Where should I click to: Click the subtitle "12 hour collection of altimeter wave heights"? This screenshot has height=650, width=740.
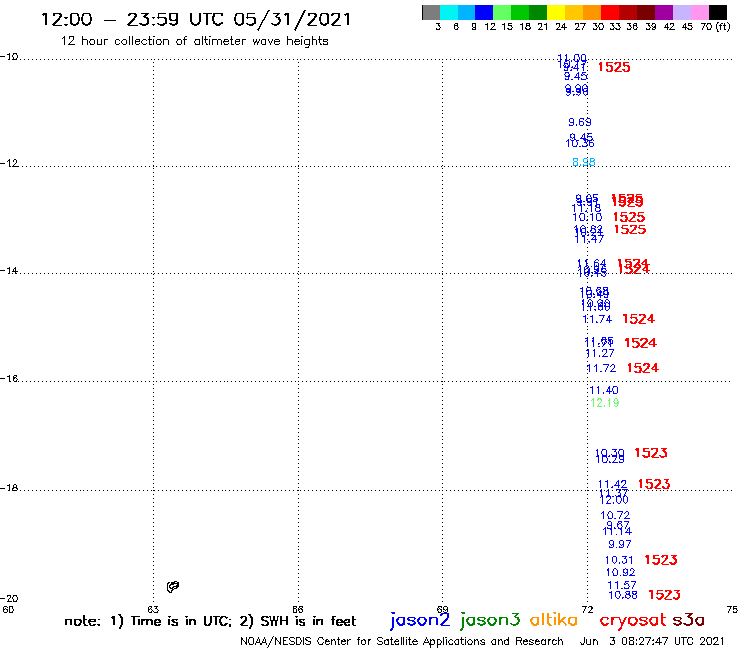coord(194,41)
